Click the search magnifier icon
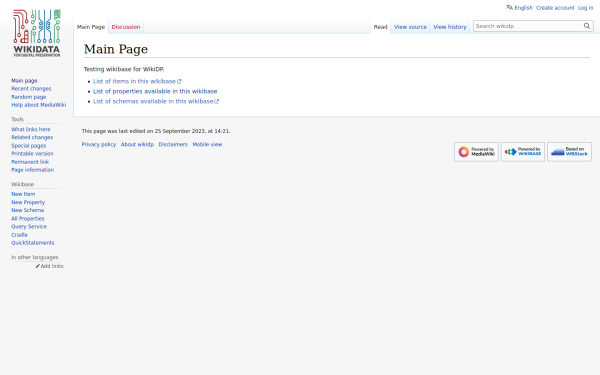 coord(587,26)
